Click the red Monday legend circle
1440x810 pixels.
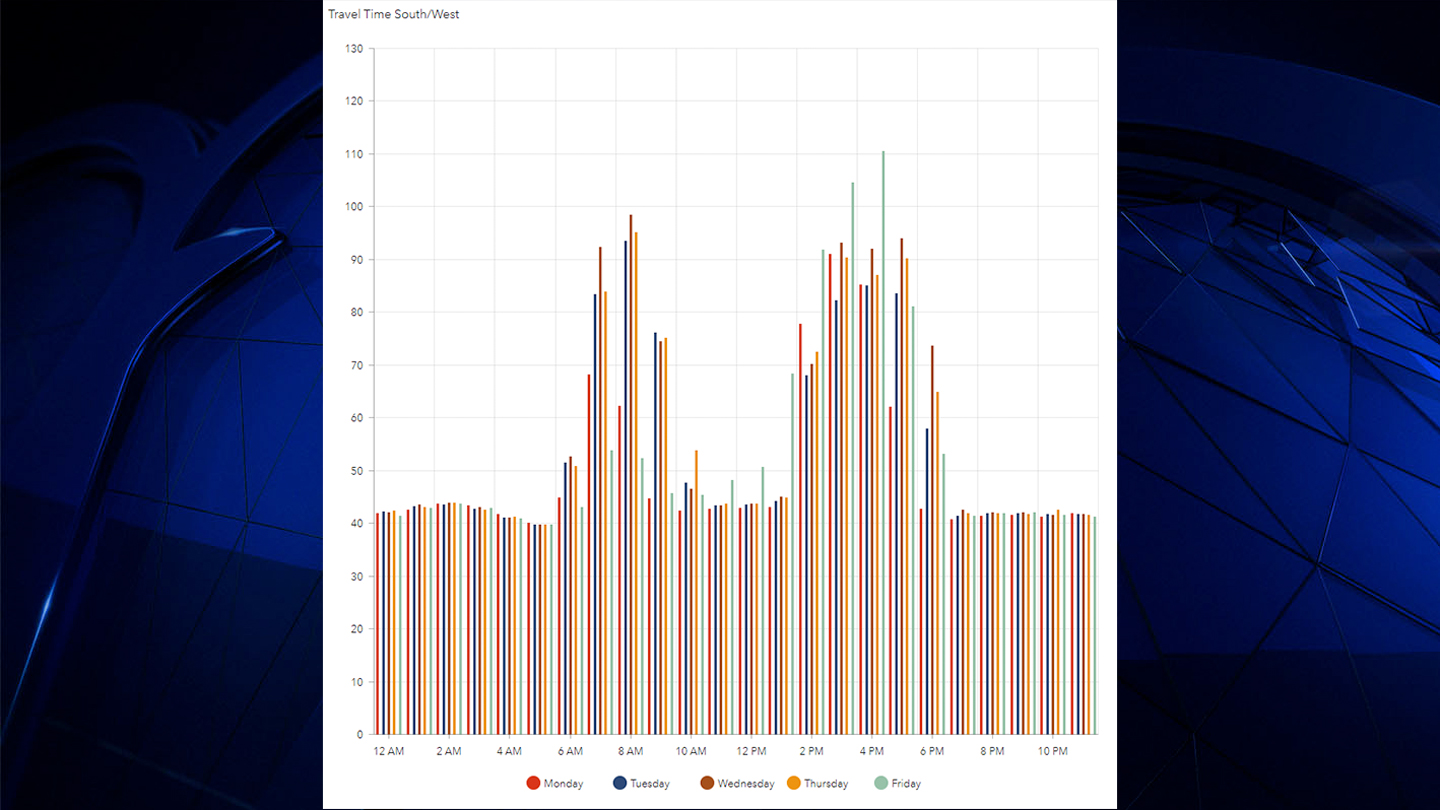[x=533, y=783]
